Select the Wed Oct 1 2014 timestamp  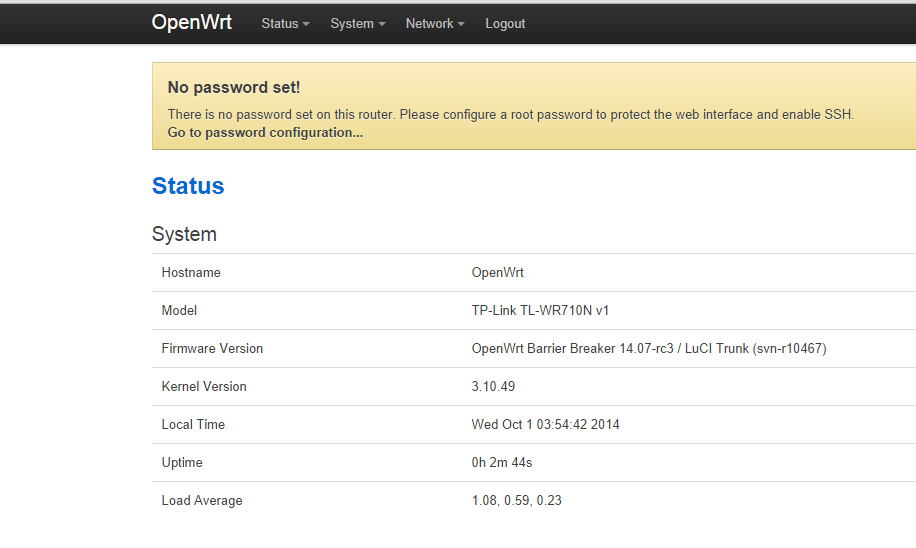[545, 425]
